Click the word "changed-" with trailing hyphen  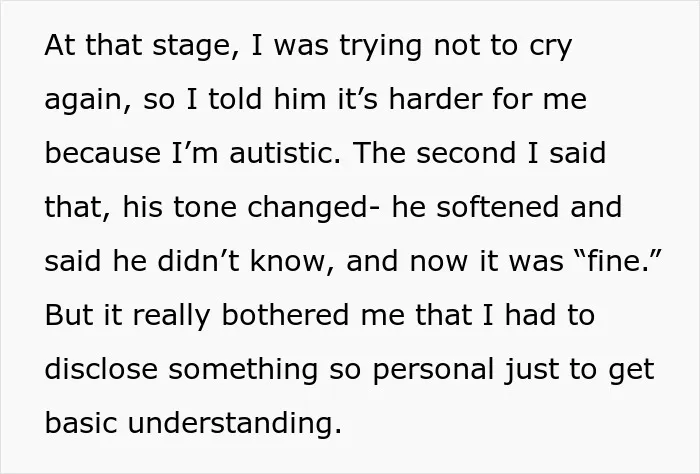click(x=314, y=208)
